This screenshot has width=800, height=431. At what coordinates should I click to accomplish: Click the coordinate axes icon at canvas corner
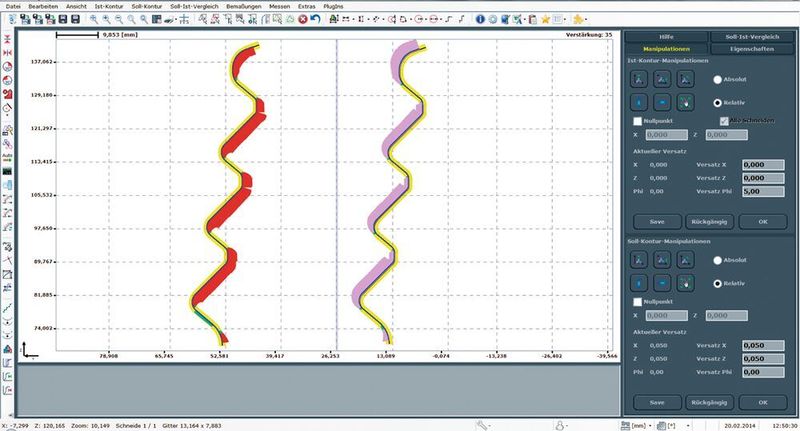point(29,350)
